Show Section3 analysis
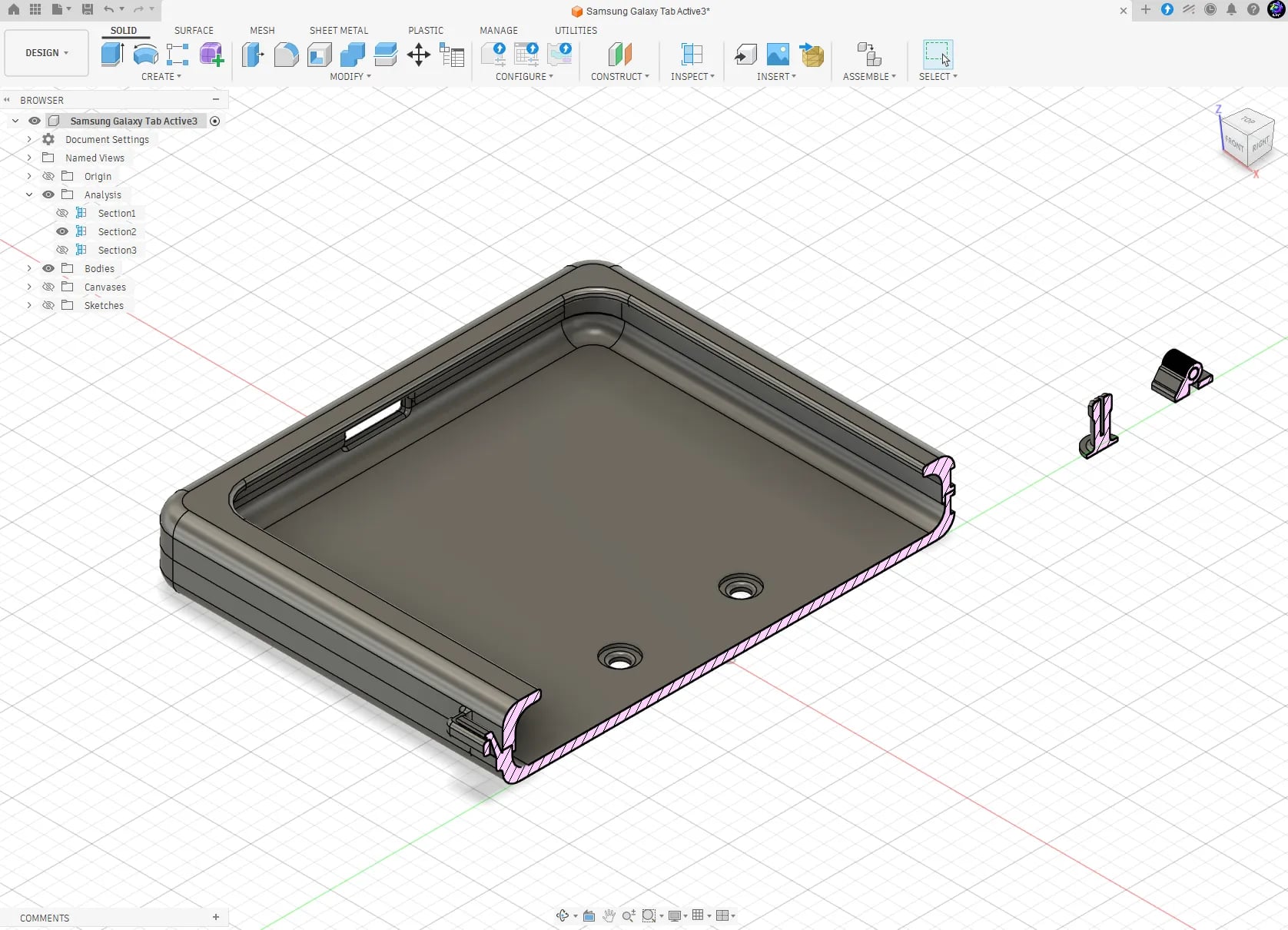Screen dimensions: 1288x930 click(62, 250)
